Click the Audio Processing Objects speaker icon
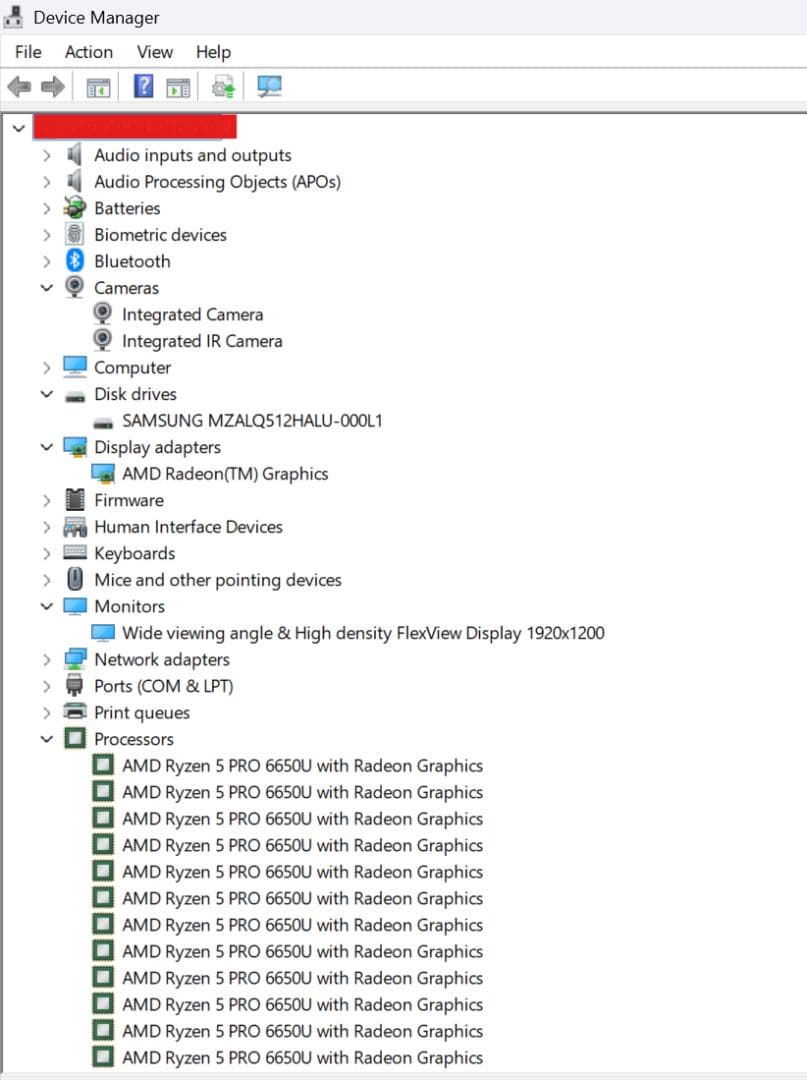 tap(74, 182)
